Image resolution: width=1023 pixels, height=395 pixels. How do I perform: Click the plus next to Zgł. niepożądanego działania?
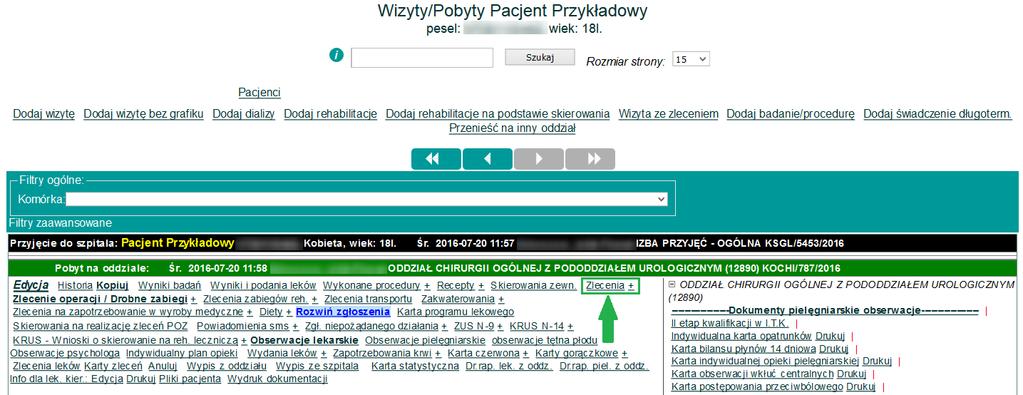pos(444,326)
